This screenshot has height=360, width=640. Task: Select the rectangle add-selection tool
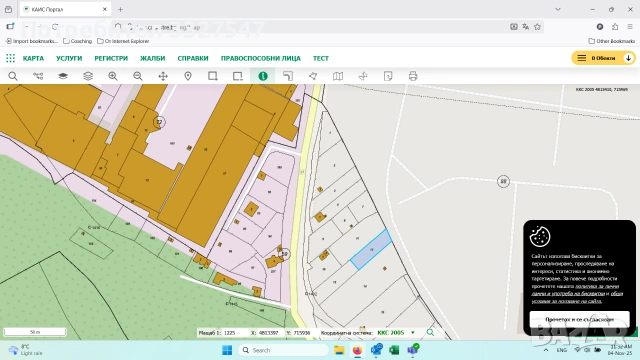213,76
